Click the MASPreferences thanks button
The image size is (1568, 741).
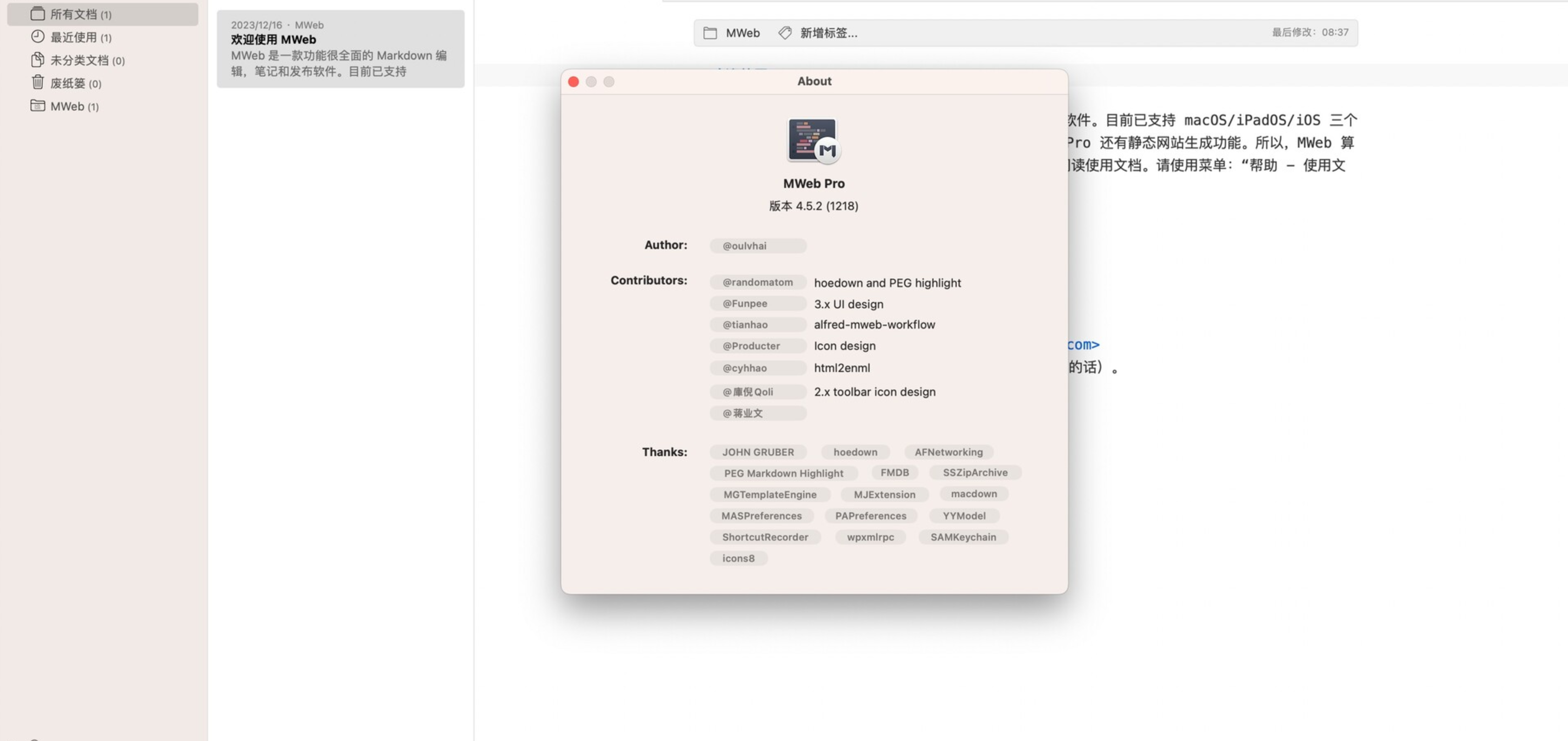(761, 516)
